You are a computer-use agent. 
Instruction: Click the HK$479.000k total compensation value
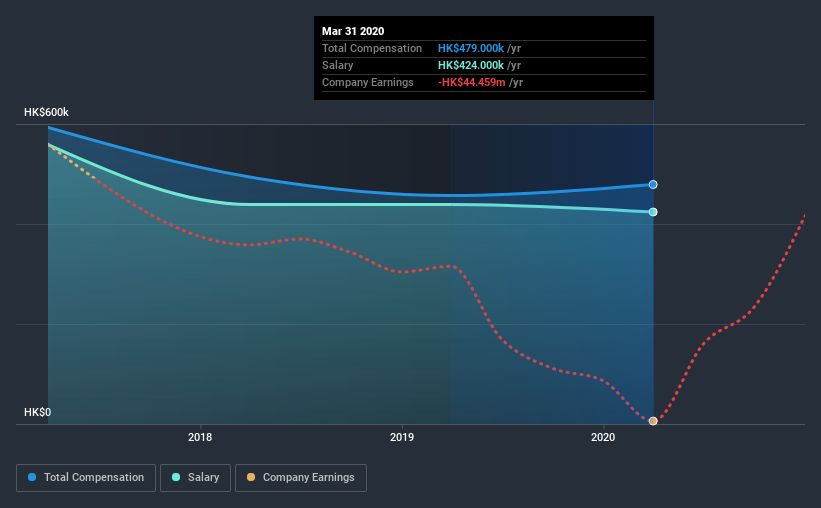[471, 48]
